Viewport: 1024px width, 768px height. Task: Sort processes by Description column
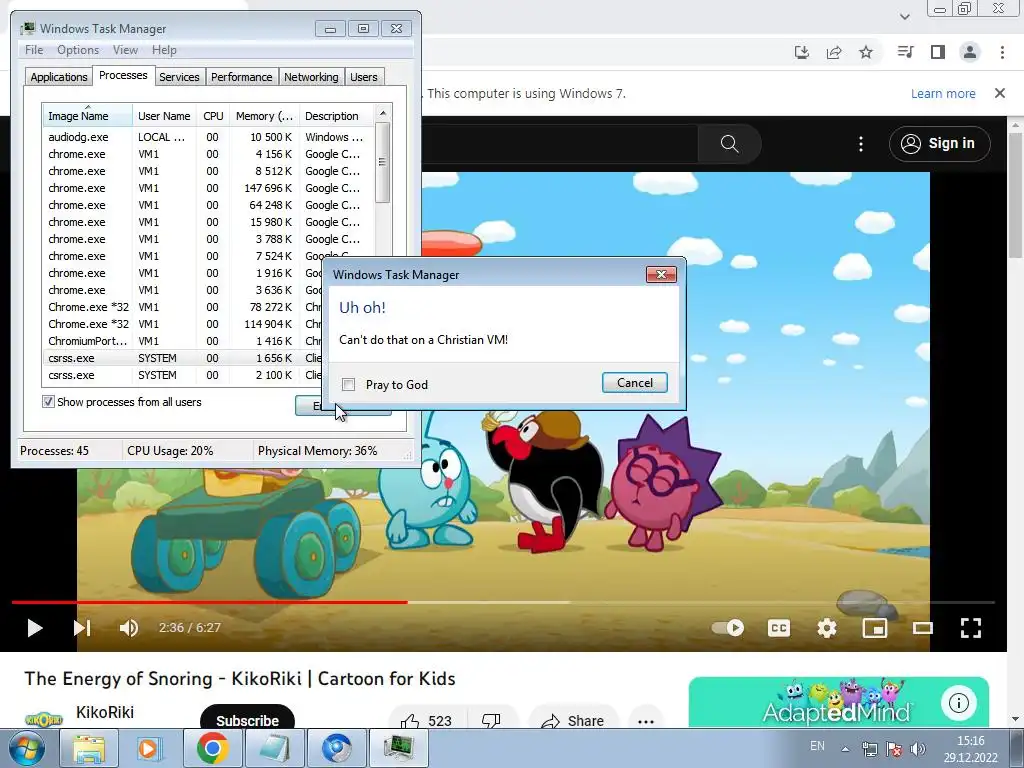[336, 116]
